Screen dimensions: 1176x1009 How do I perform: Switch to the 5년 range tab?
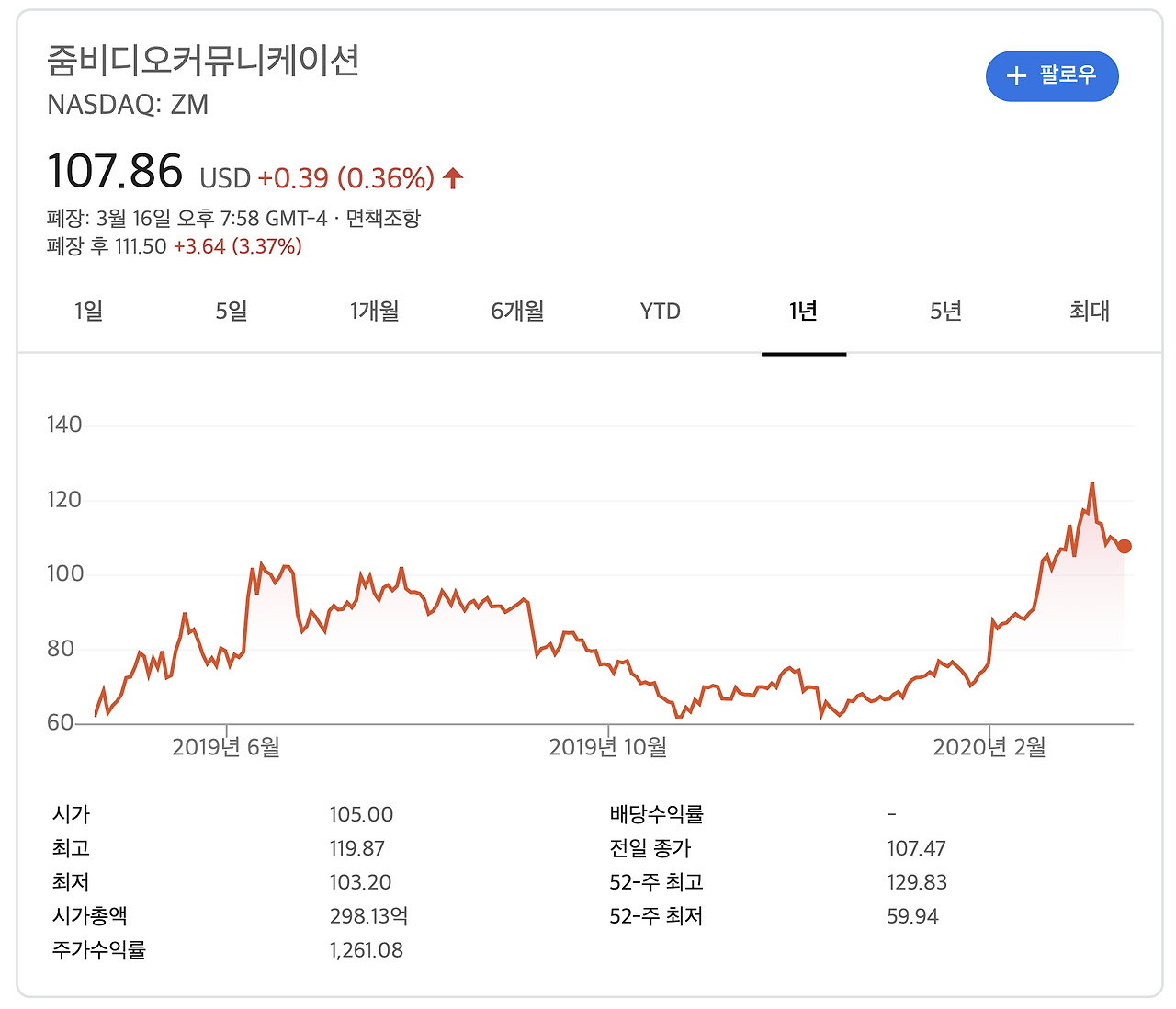point(946,312)
